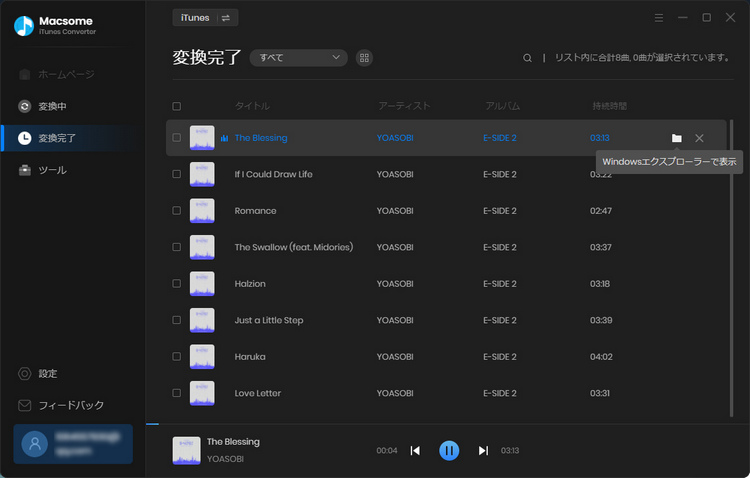Click the now-playing album art in player bar
Viewport: 750px width, 478px height.
(x=186, y=451)
